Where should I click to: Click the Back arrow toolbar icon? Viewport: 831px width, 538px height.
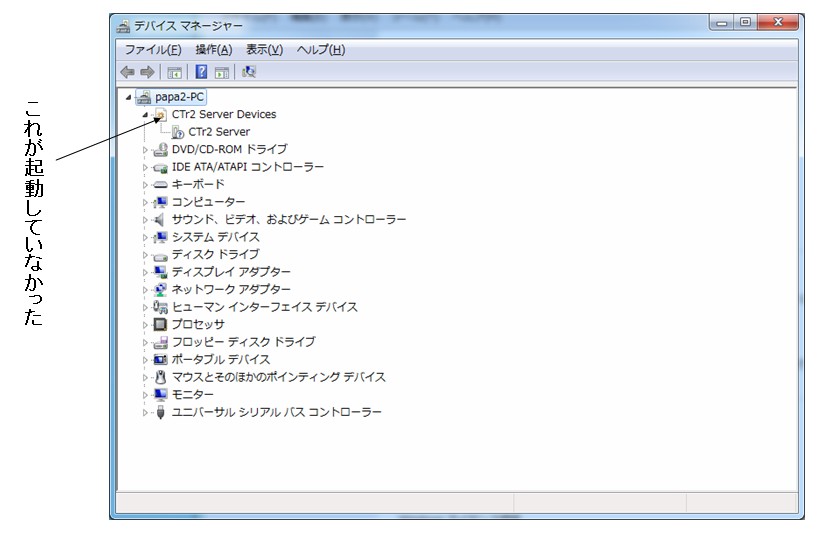(127, 72)
